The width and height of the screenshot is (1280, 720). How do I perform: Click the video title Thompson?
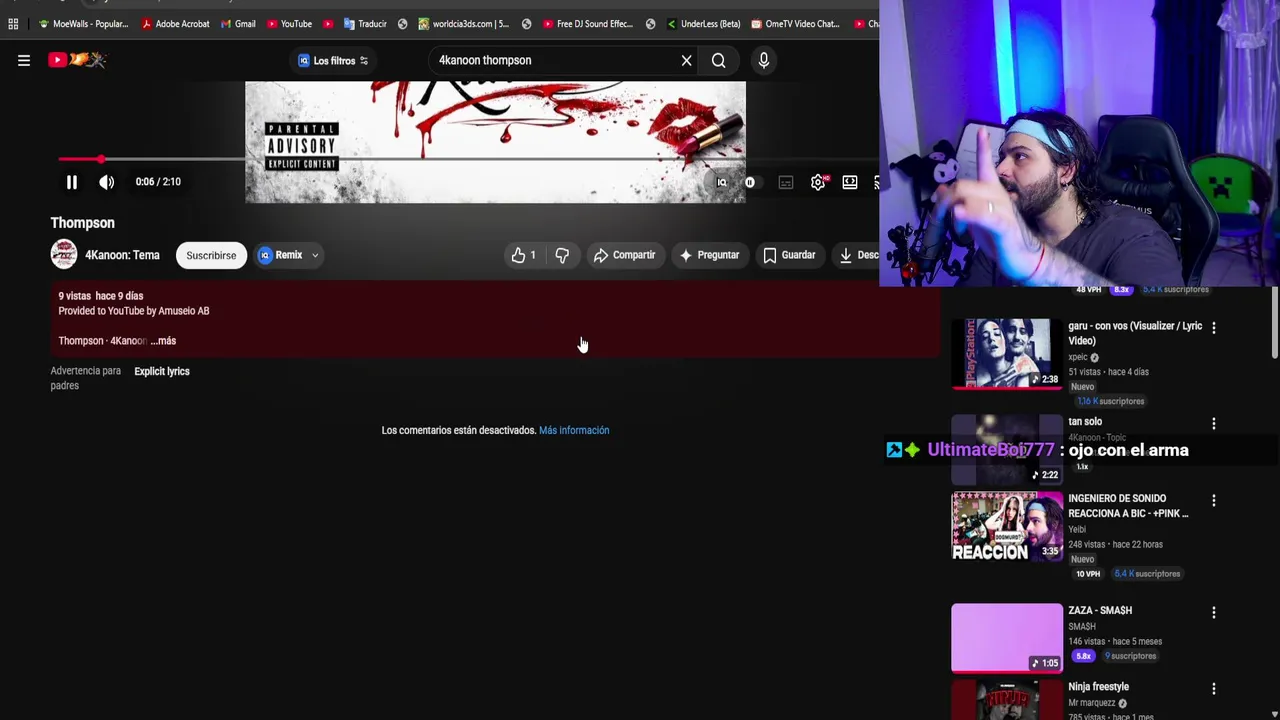point(83,223)
